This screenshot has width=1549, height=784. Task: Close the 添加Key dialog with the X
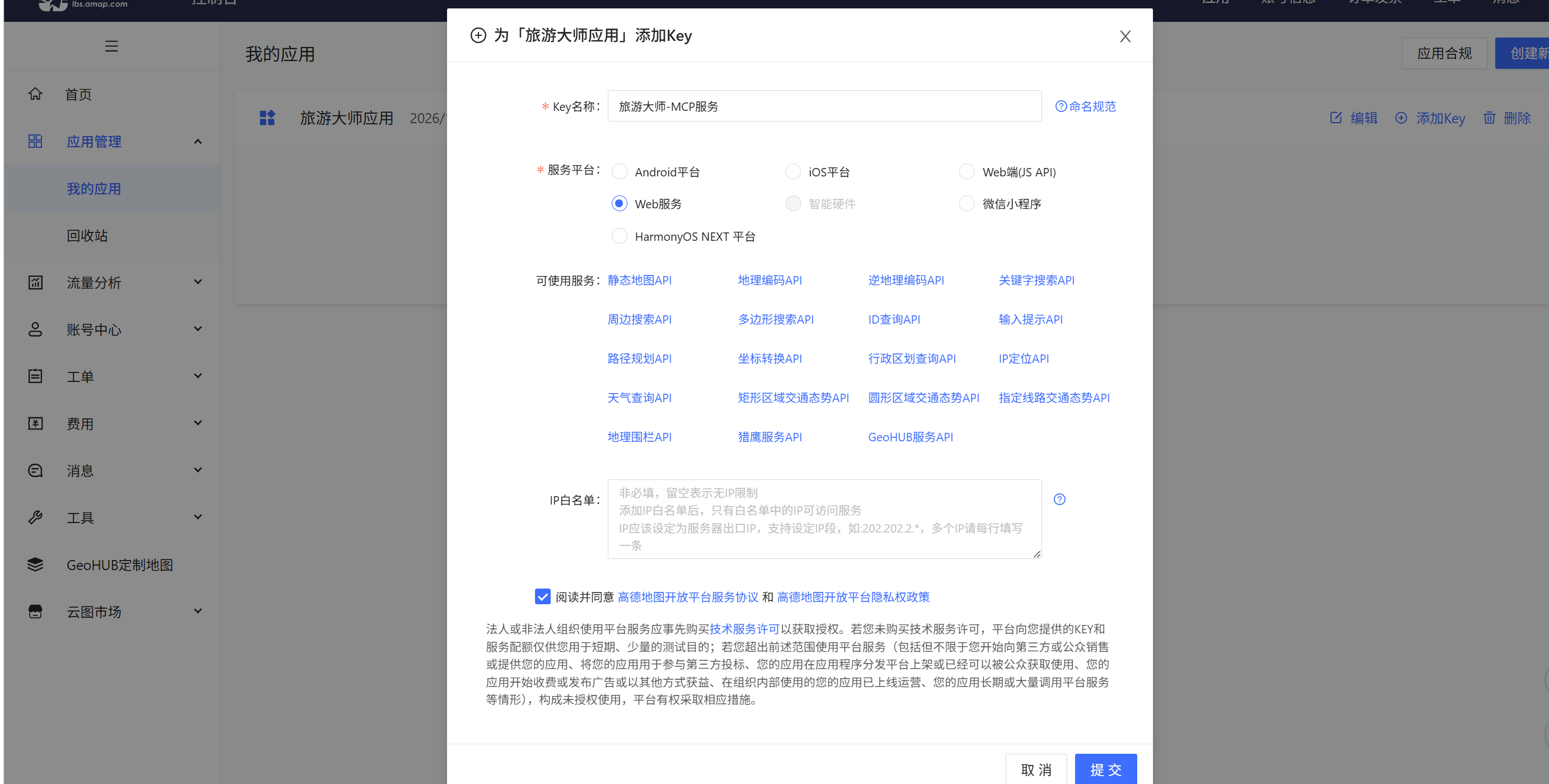(x=1125, y=36)
